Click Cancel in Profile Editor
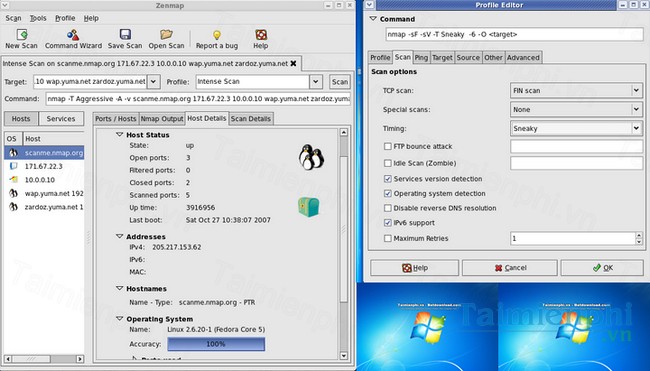The width and height of the screenshot is (650, 371). point(510,268)
